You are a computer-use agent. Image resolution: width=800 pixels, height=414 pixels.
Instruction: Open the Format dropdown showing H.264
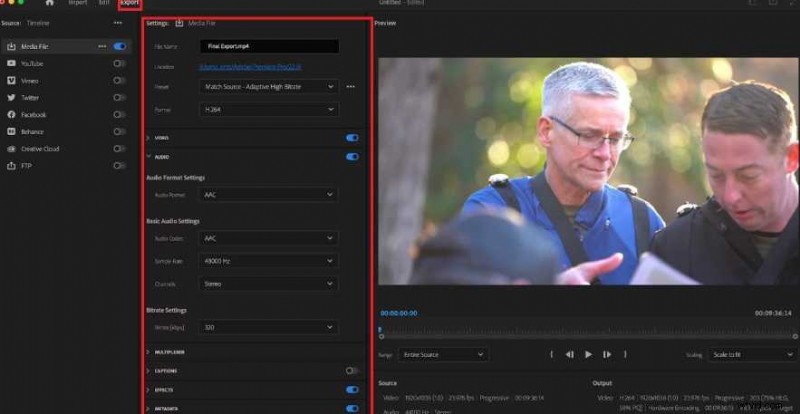[x=268, y=109]
